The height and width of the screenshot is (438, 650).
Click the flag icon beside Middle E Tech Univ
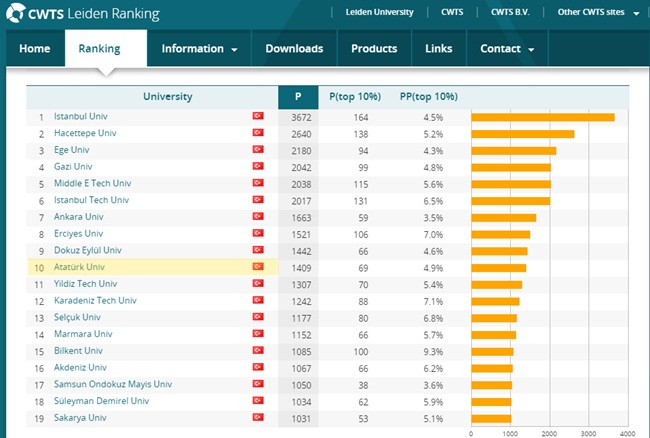(x=258, y=183)
